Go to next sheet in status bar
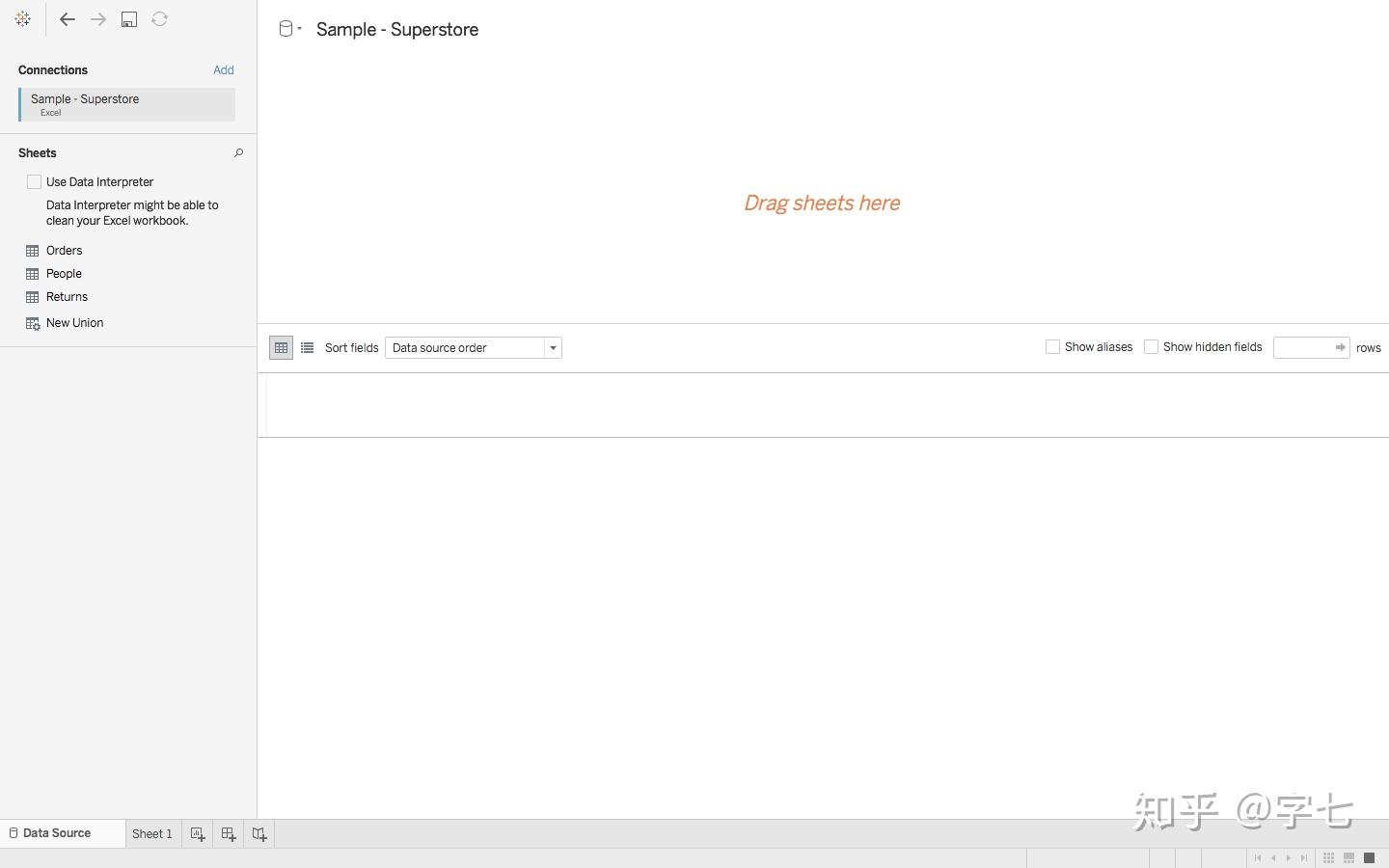1389x868 pixels. [x=1289, y=858]
